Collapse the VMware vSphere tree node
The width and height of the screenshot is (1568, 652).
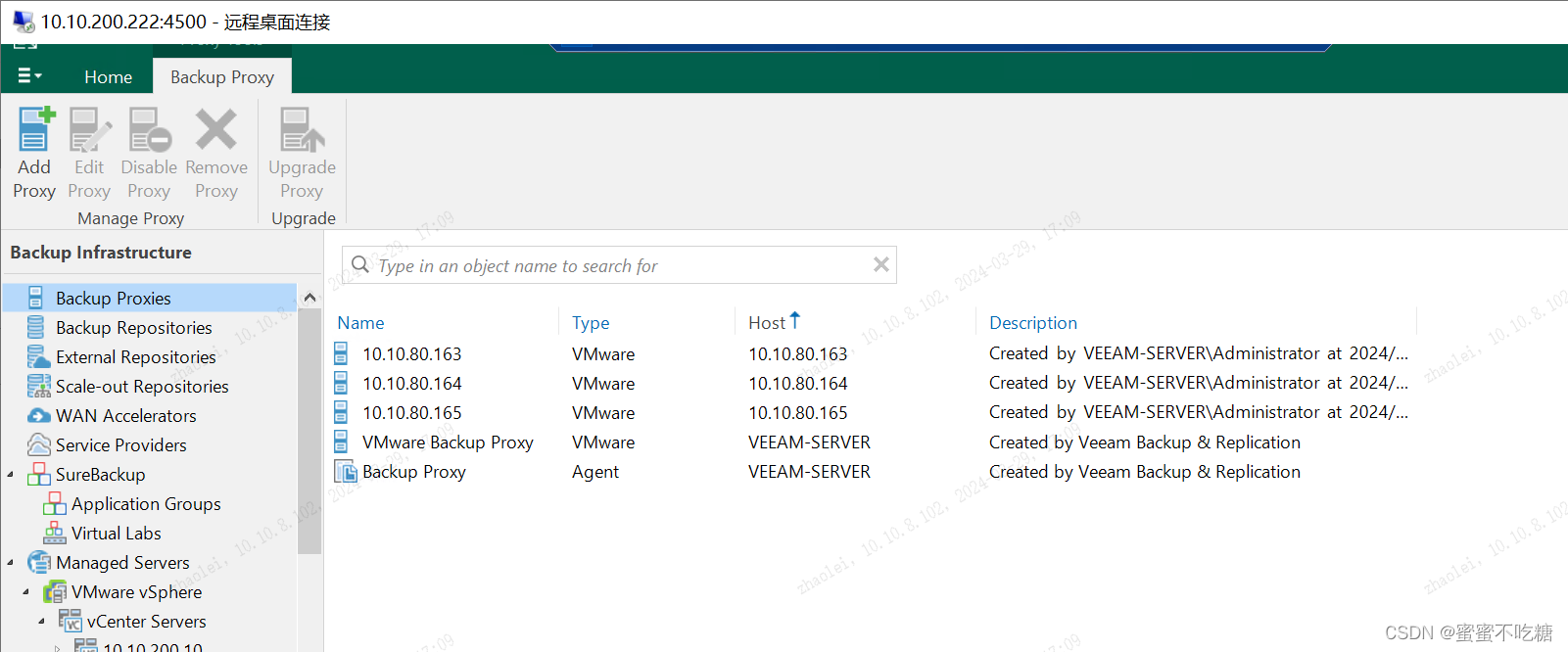click(x=26, y=592)
